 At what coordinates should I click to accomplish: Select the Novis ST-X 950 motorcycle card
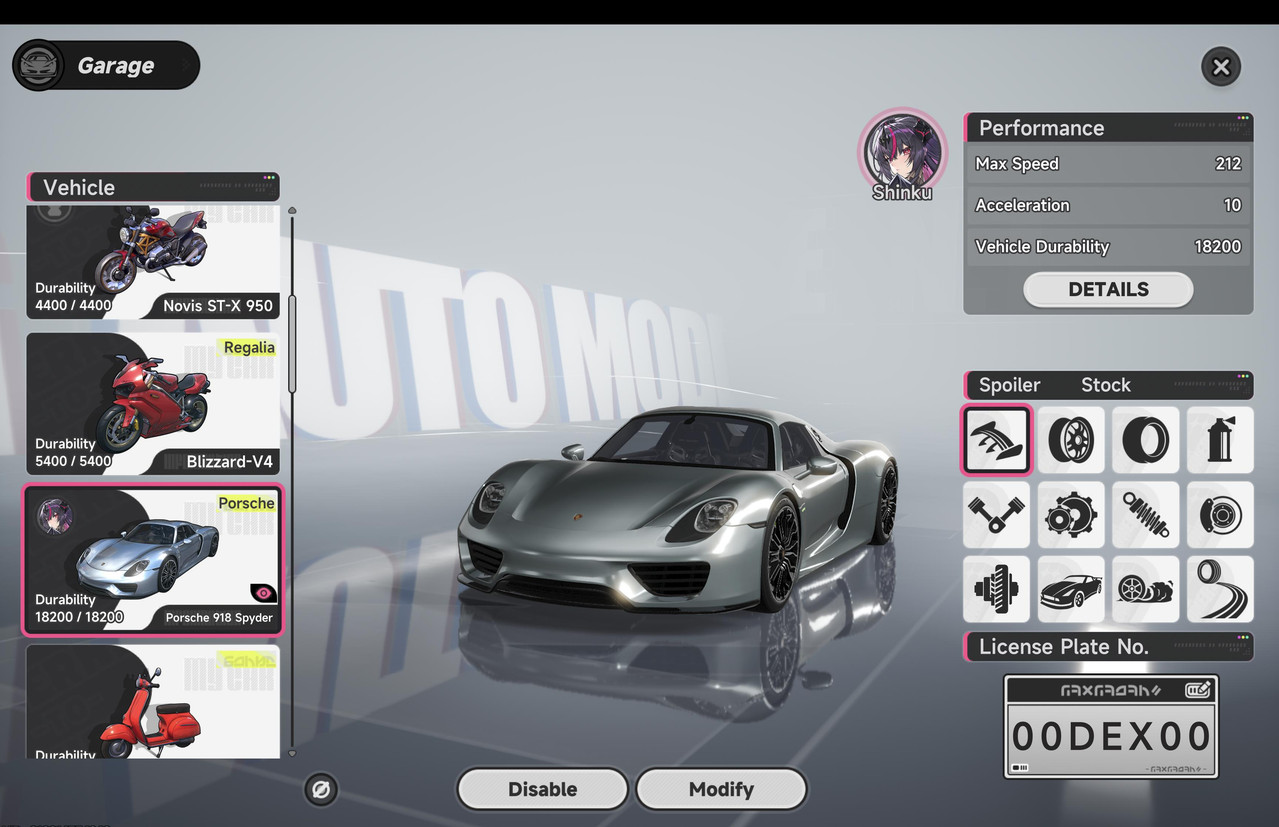tap(153, 262)
